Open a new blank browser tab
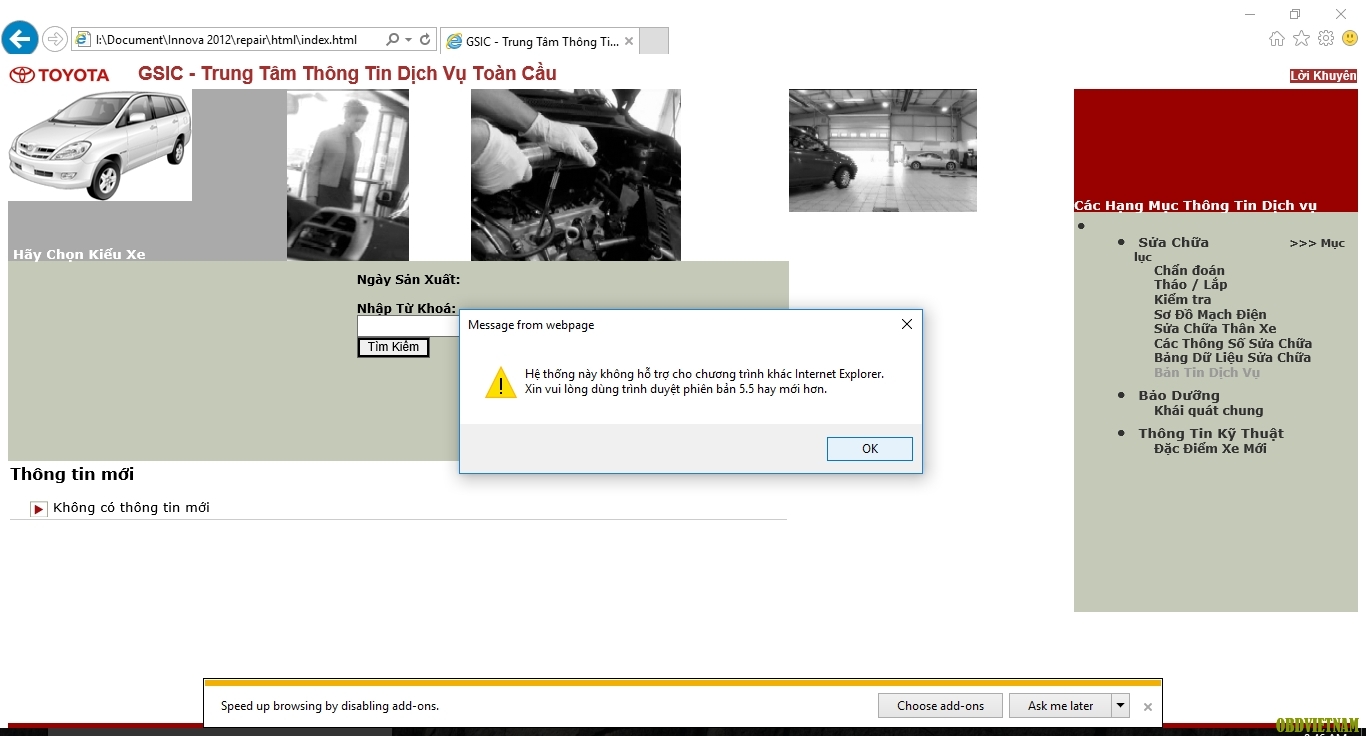Image resolution: width=1366 pixels, height=736 pixels. tap(653, 41)
